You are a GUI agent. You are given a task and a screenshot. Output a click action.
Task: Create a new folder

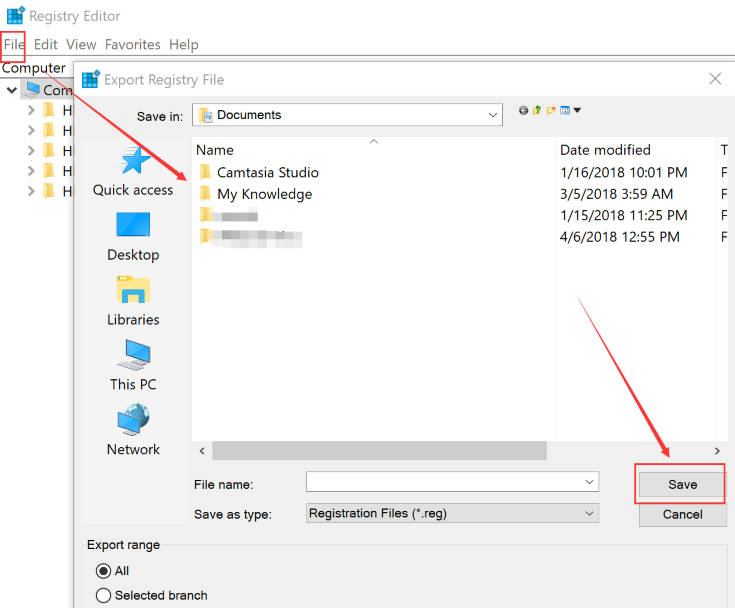pos(551,110)
